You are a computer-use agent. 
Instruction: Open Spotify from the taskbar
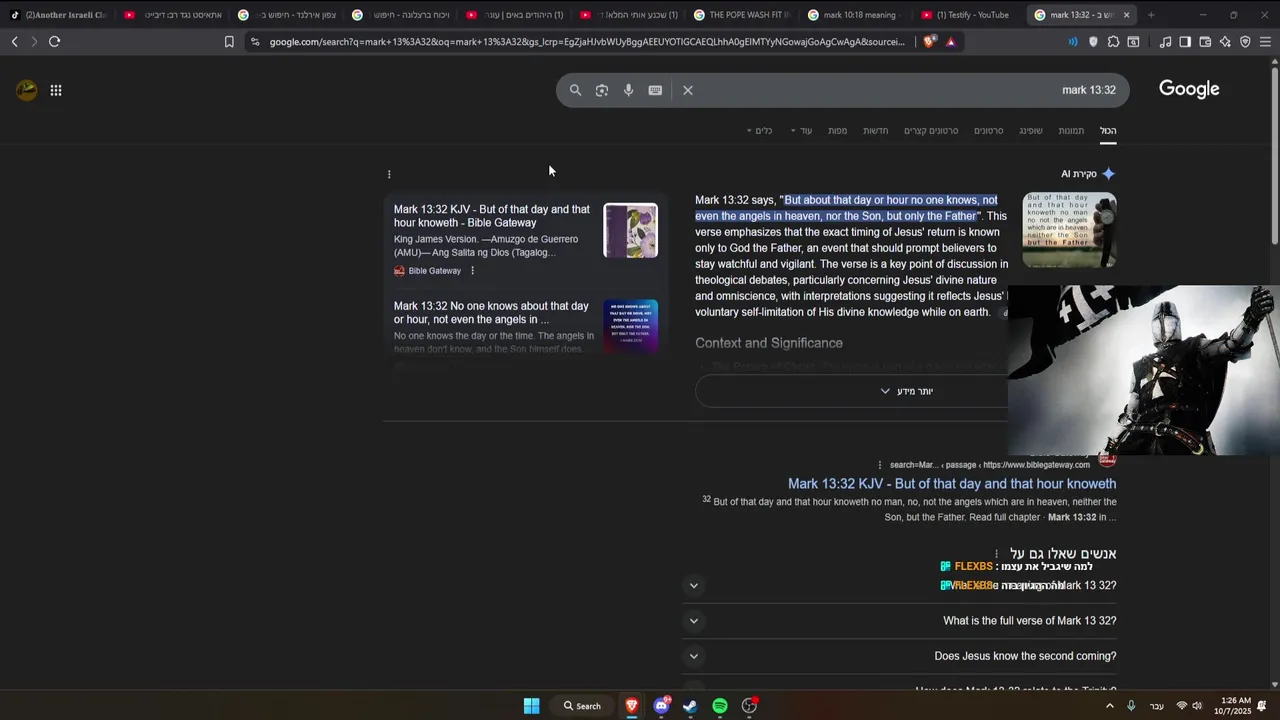click(x=720, y=706)
